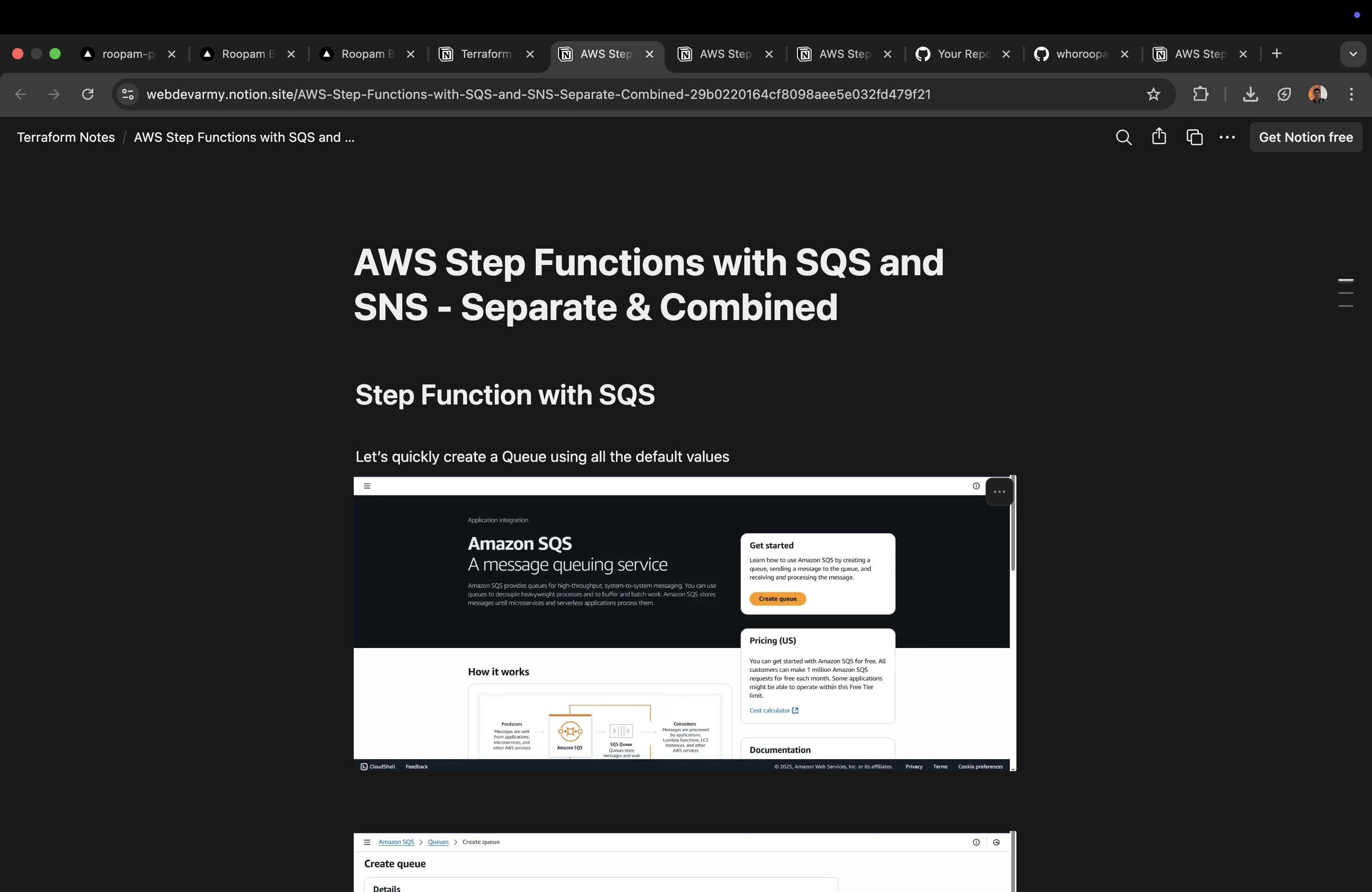This screenshot has width=1372, height=892.
Task: Open the Chrome three-dot menu
Action: 1351,94
